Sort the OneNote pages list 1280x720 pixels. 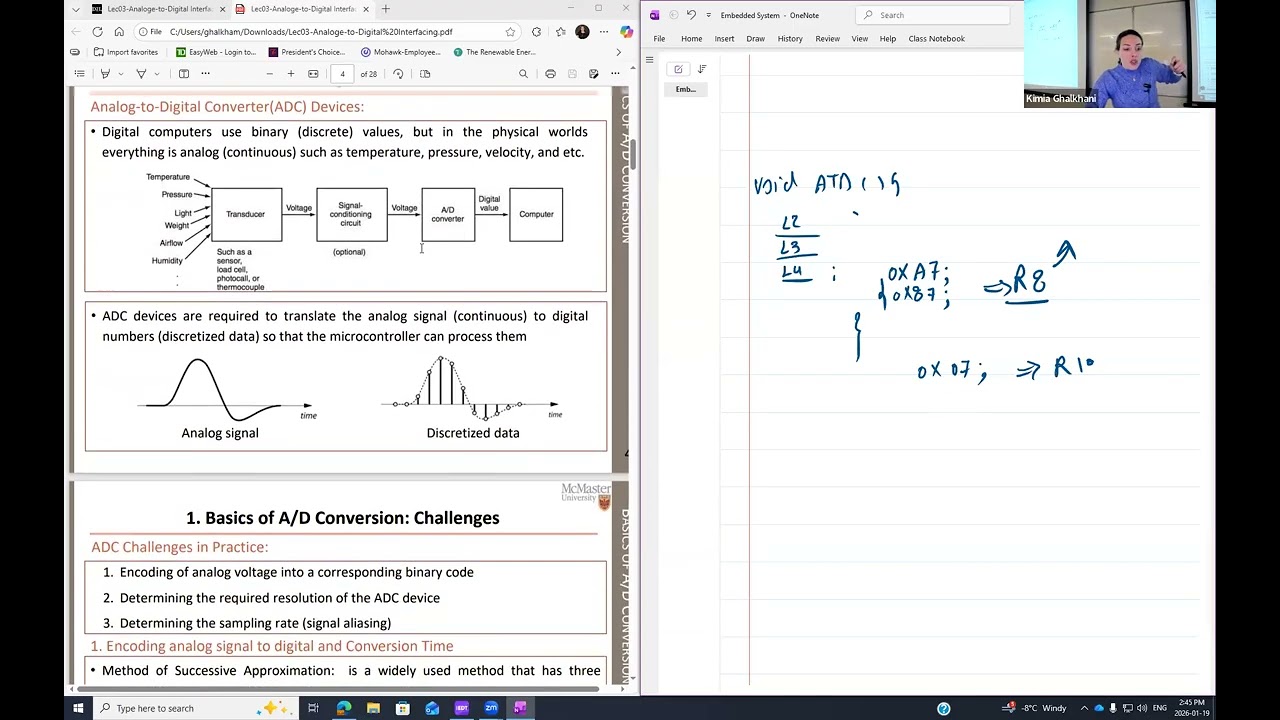(702, 69)
